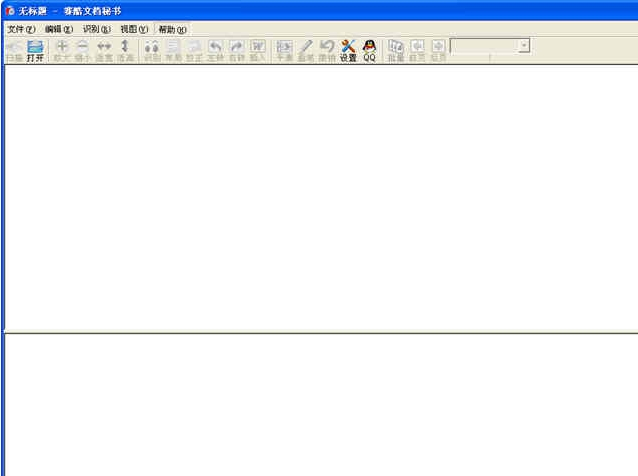Click the application icon in title bar
Screen dimensions: 638x476
point(10,11)
